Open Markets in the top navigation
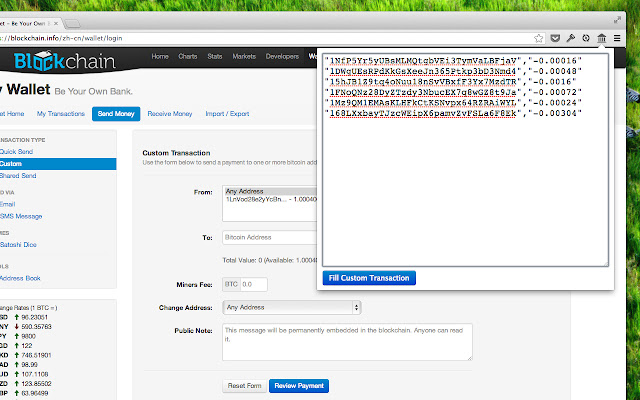This screenshot has width=640, height=400. 244,56
